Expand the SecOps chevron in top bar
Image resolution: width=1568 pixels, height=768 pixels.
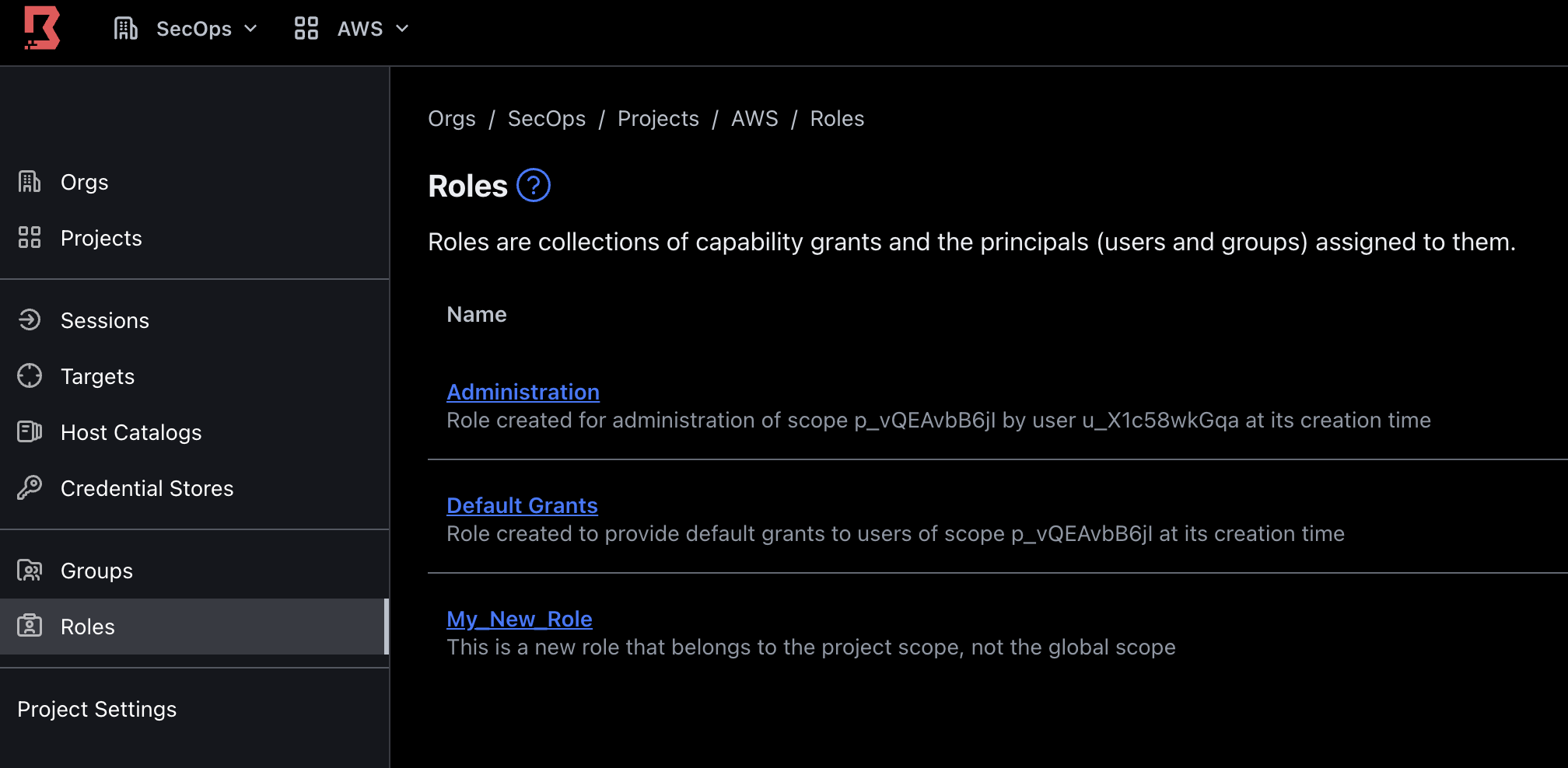[251, 29]
